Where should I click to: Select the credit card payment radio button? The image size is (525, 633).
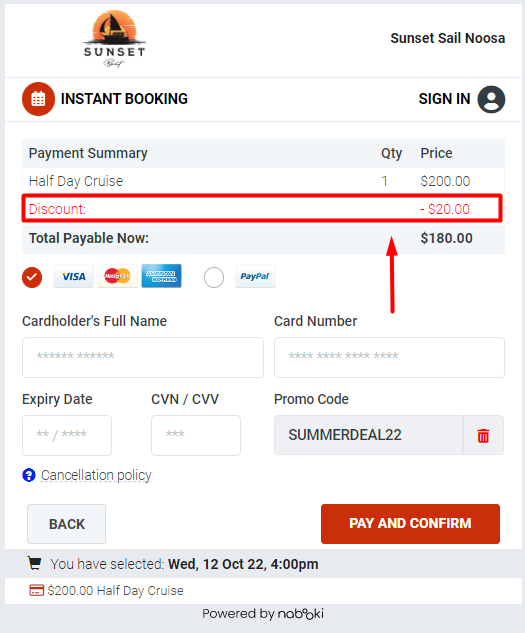(32, 277)
